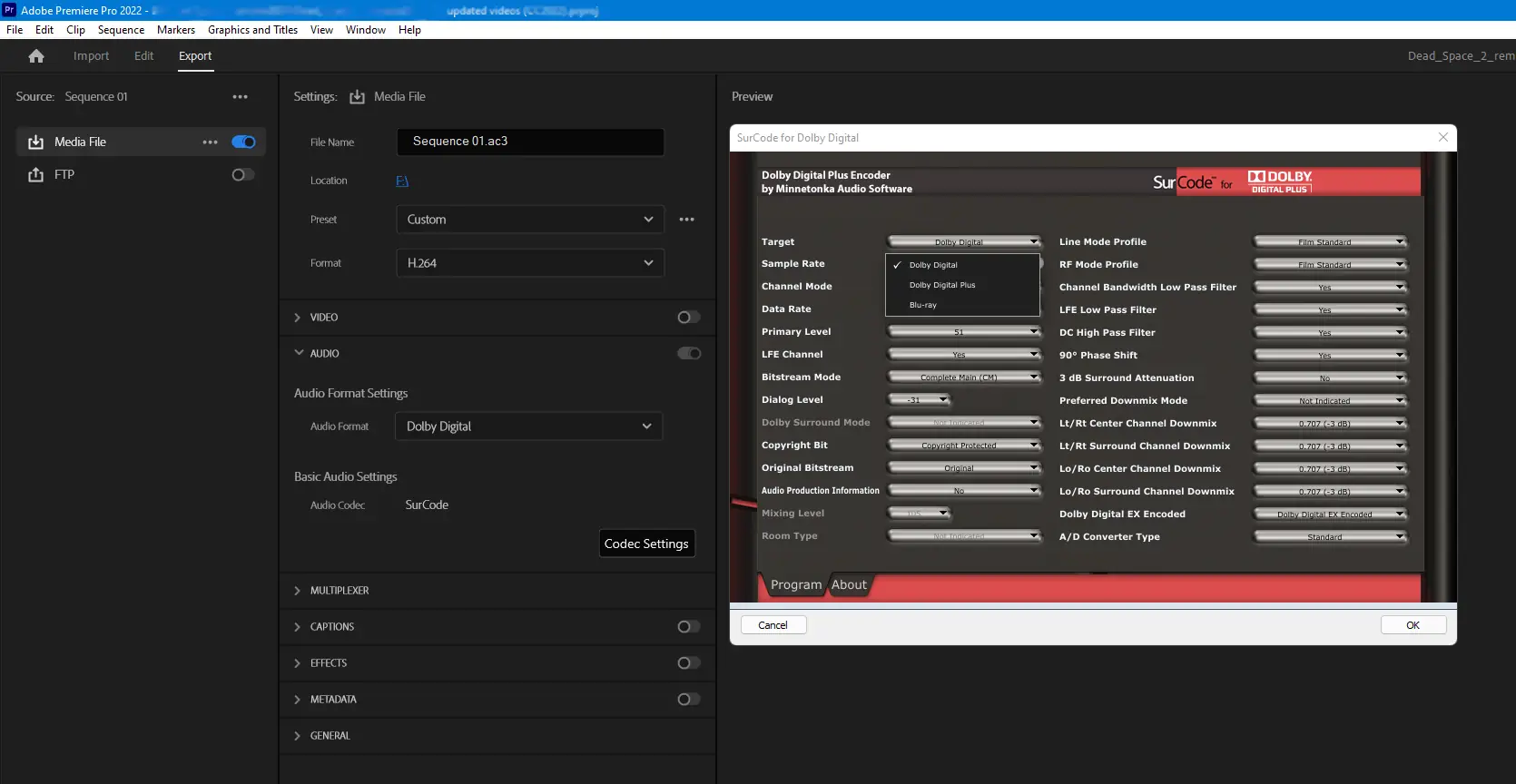This screenshot has height=784, width=1516.
Task: Open the 3 dB Surround Attenuation dropdown
Action: tap(1330, 378)
